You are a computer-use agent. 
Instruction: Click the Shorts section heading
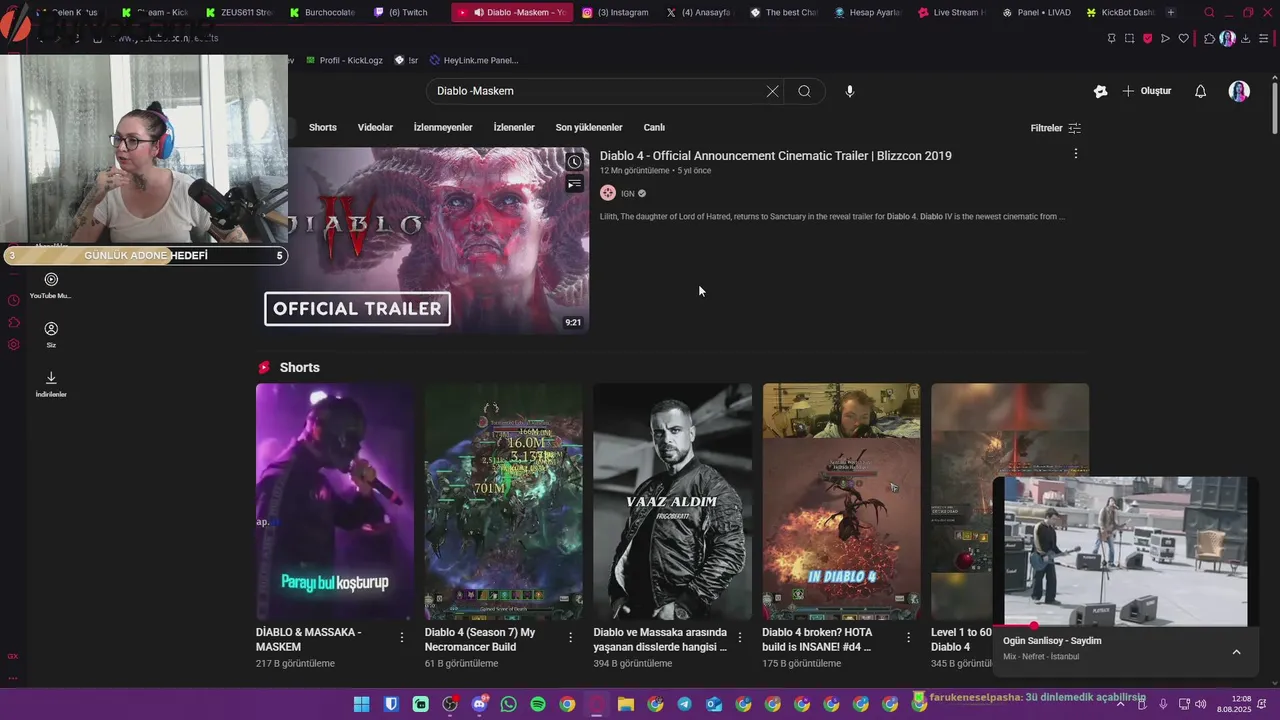pos(299,367)
